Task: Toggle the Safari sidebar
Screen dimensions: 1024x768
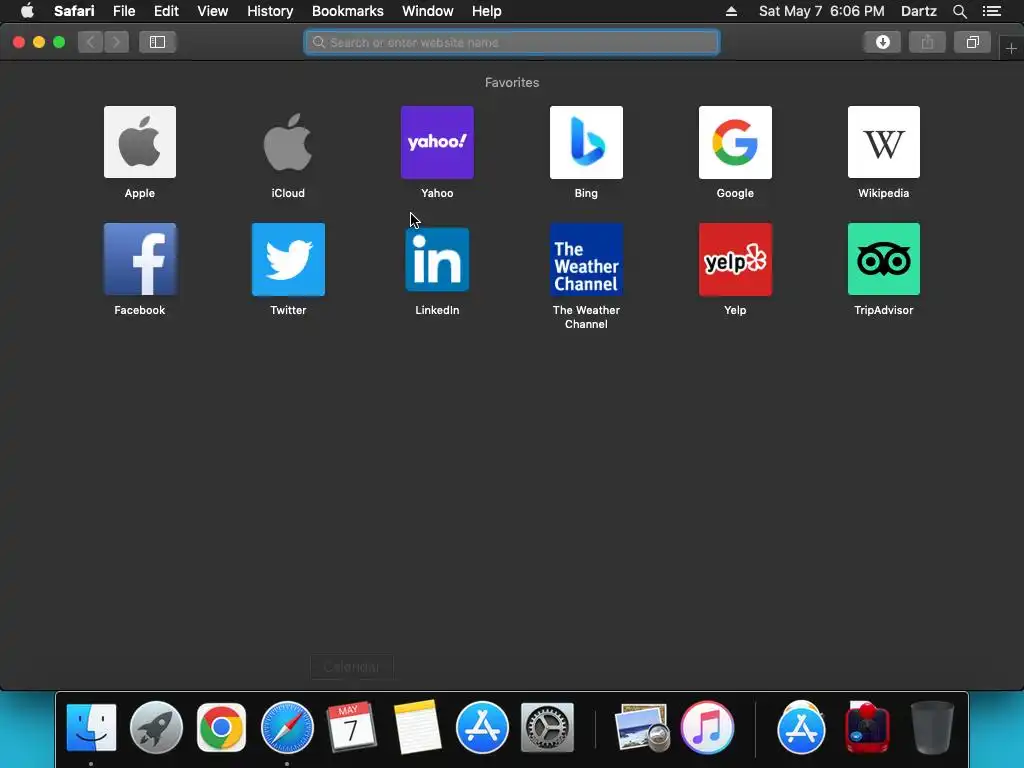Action: [x=157, y=42]
